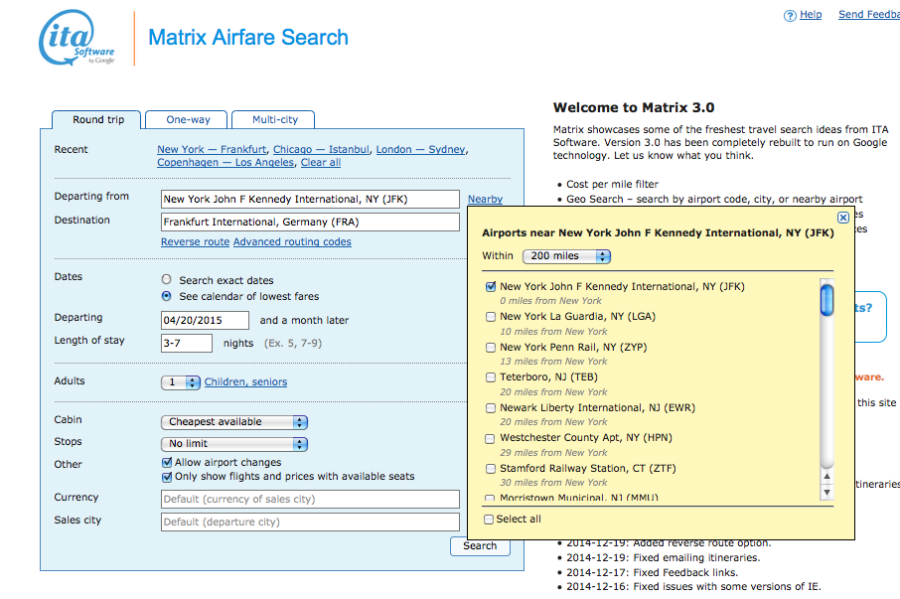Click the Help question mark icon
This screenshot has height=599, width=900.
coord(789,15)
